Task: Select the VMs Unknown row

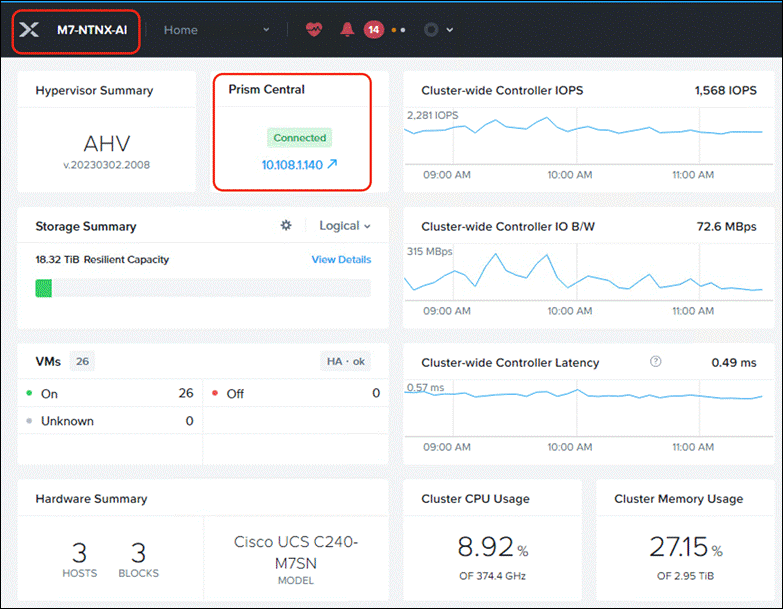Action: tap(110, 421)
